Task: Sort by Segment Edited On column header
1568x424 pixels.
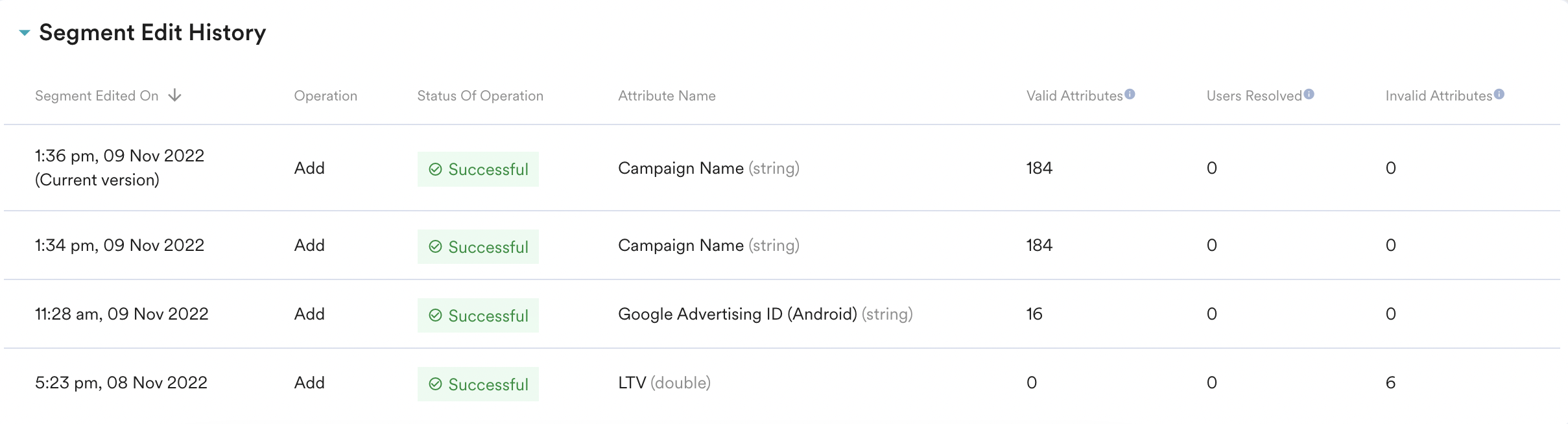Action: 97,96
